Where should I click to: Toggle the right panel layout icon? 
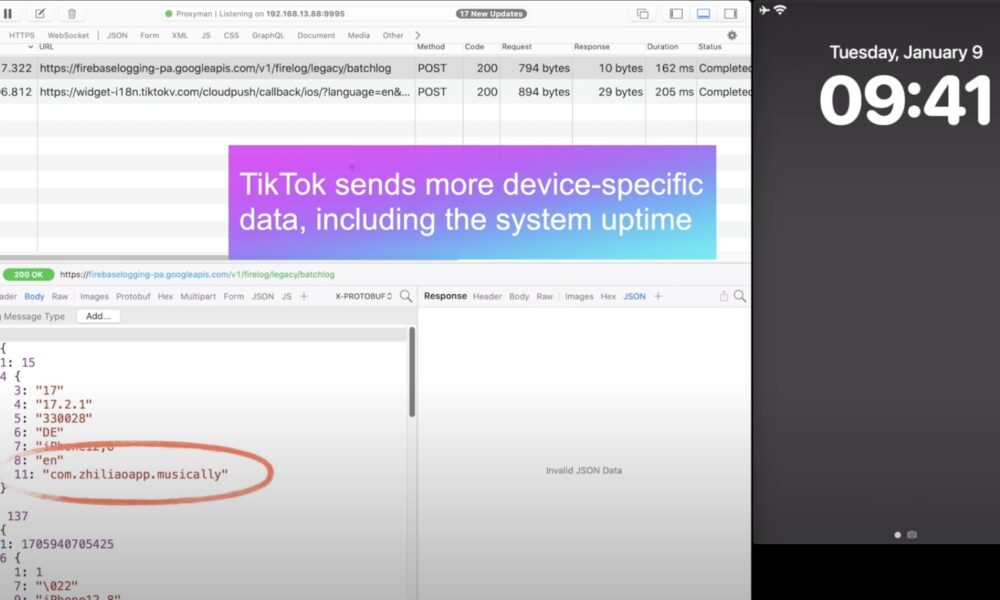click(731, 13)
